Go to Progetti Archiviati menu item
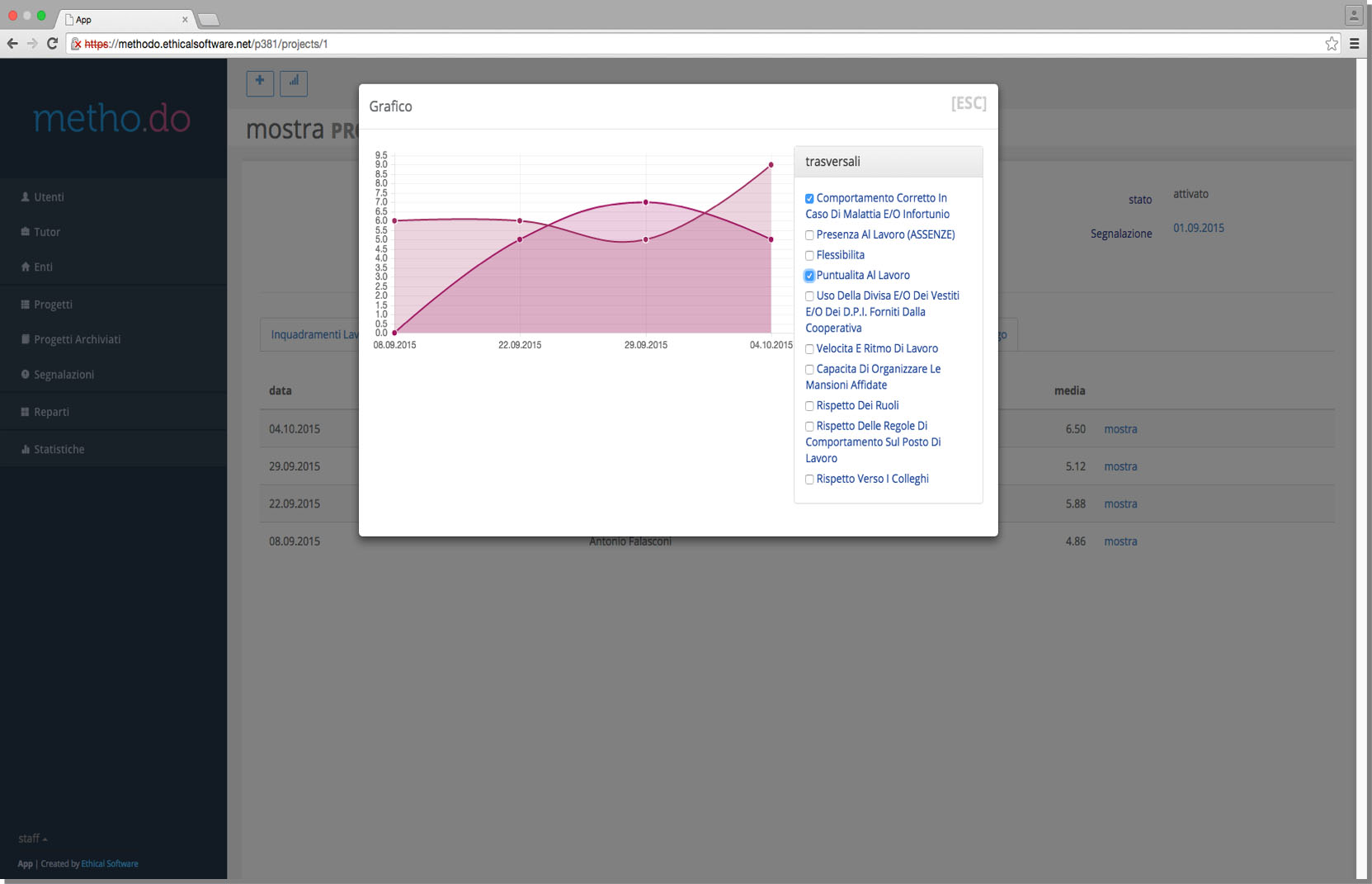The height and width of the screenshot is (884, 1372). coord(77,340)
